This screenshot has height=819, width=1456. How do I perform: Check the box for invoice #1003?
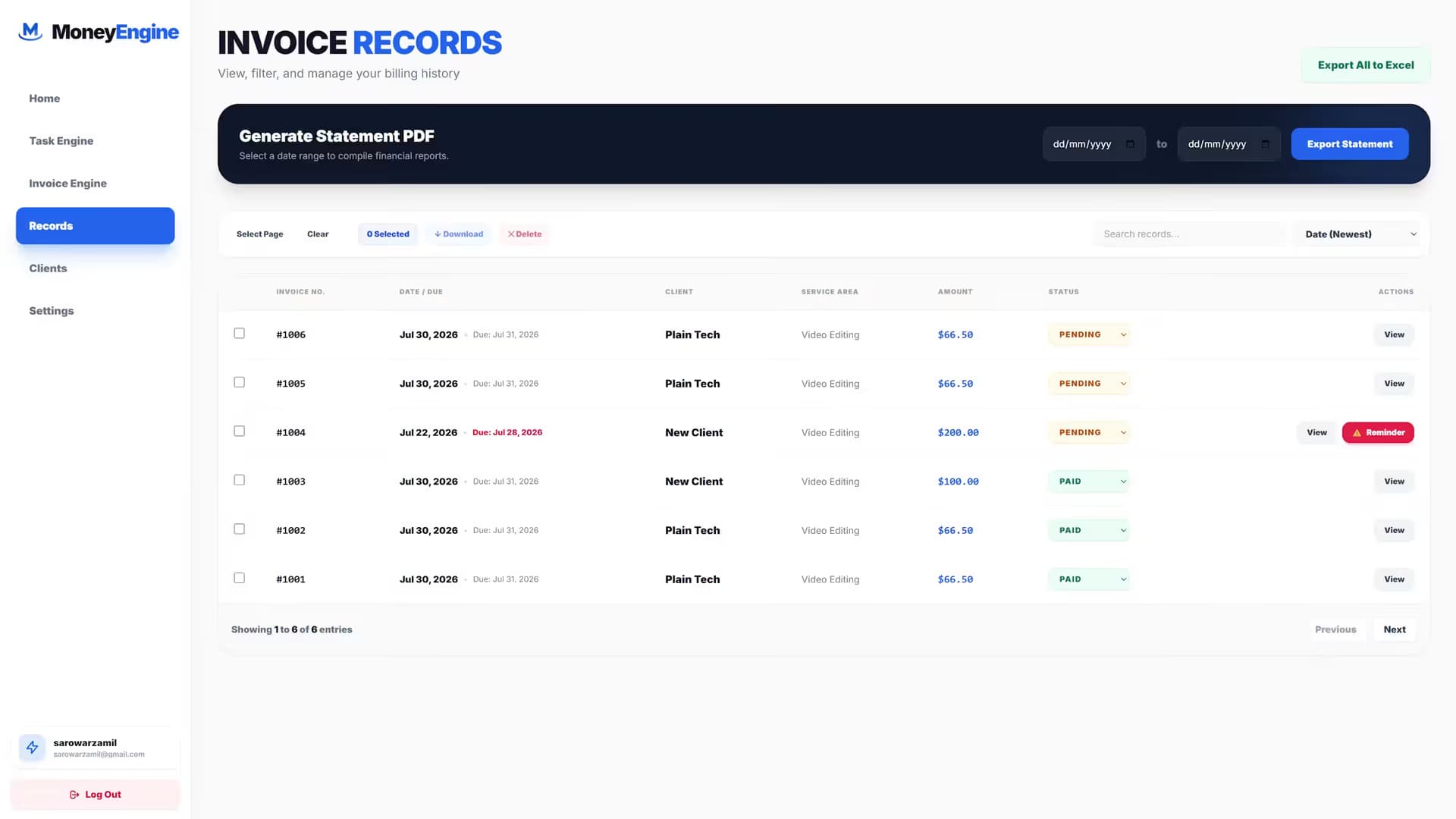[239, 480]
